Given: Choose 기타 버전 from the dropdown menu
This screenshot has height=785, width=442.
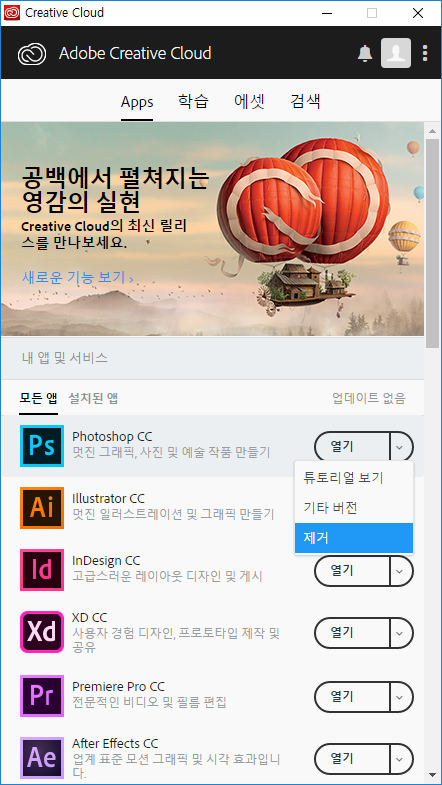Looking at the screenshot, I should click(x=354, y=508).
